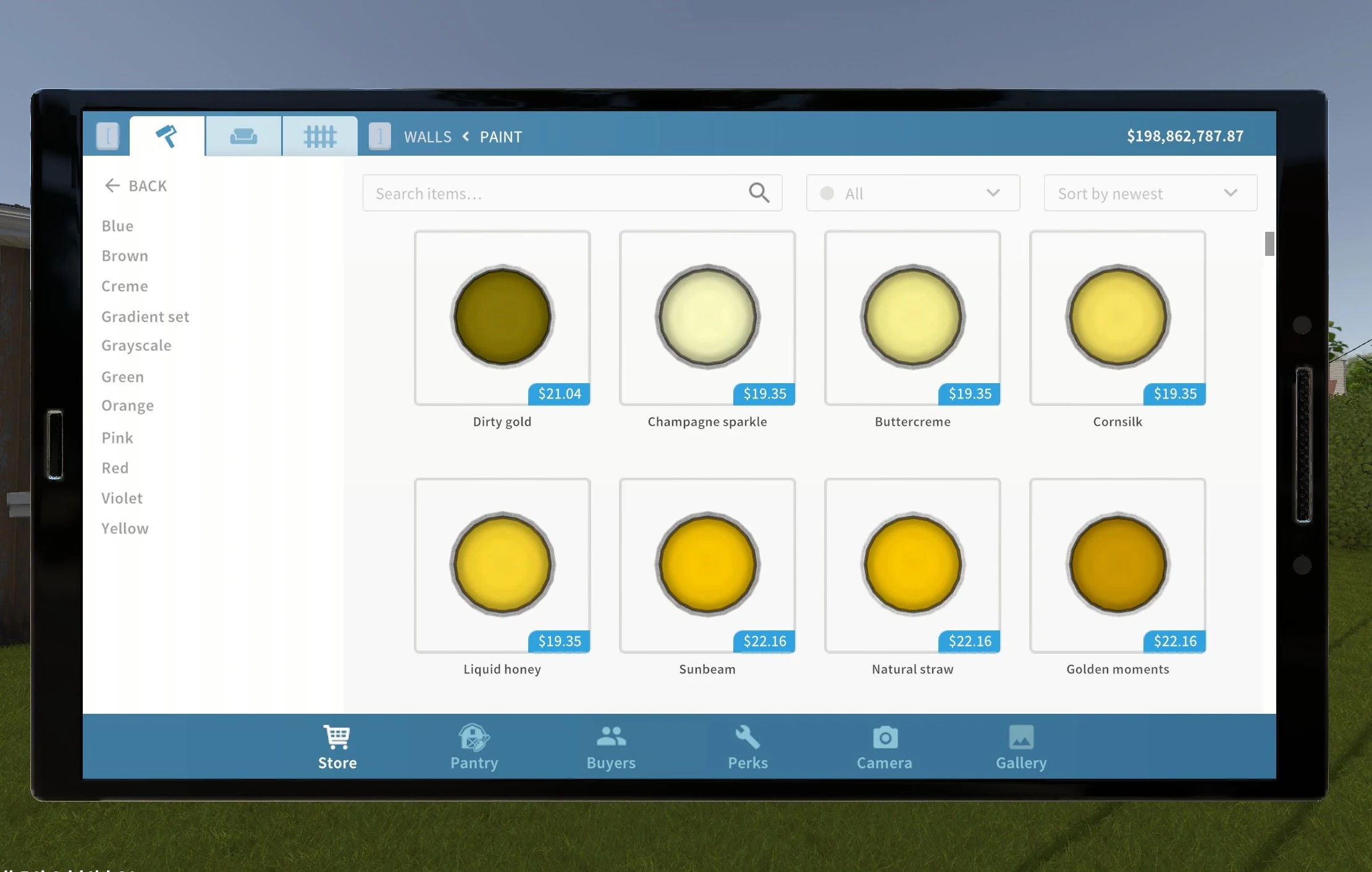
Task: Click the WALLS breadcrumb chevron
Action: point(466,137)
